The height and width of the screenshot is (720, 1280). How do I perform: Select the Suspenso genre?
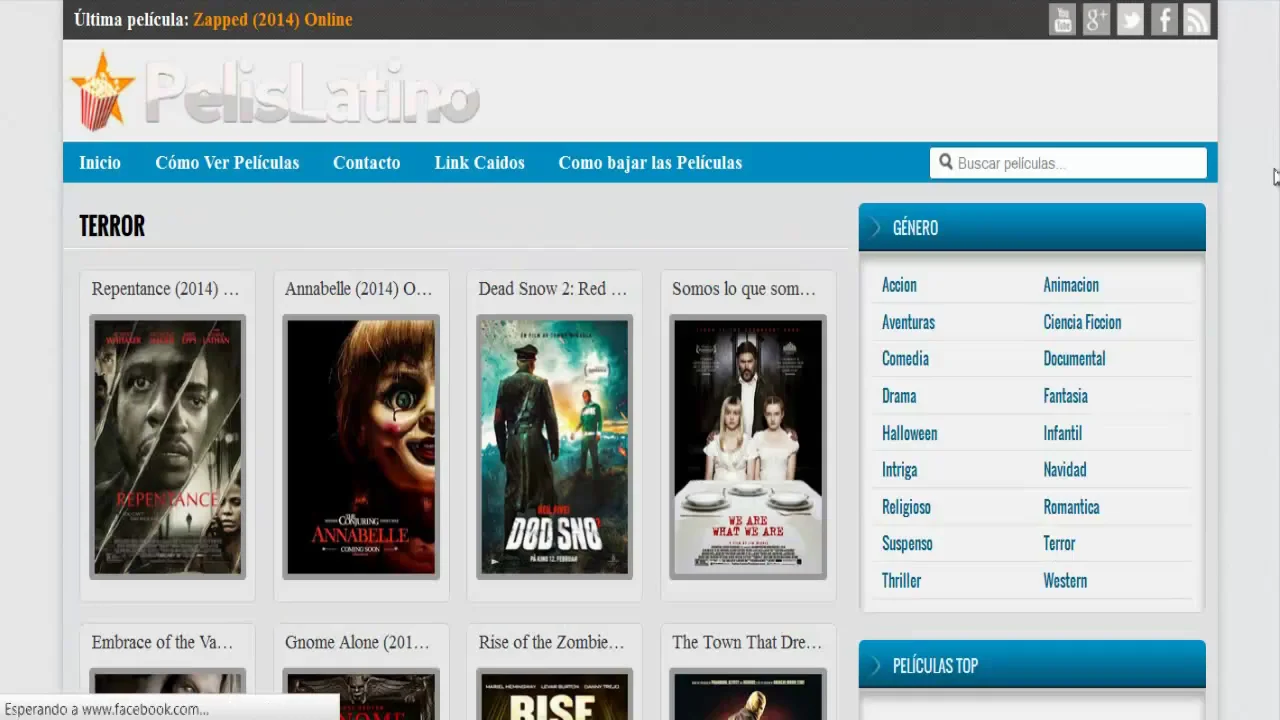tap(907, 543)
